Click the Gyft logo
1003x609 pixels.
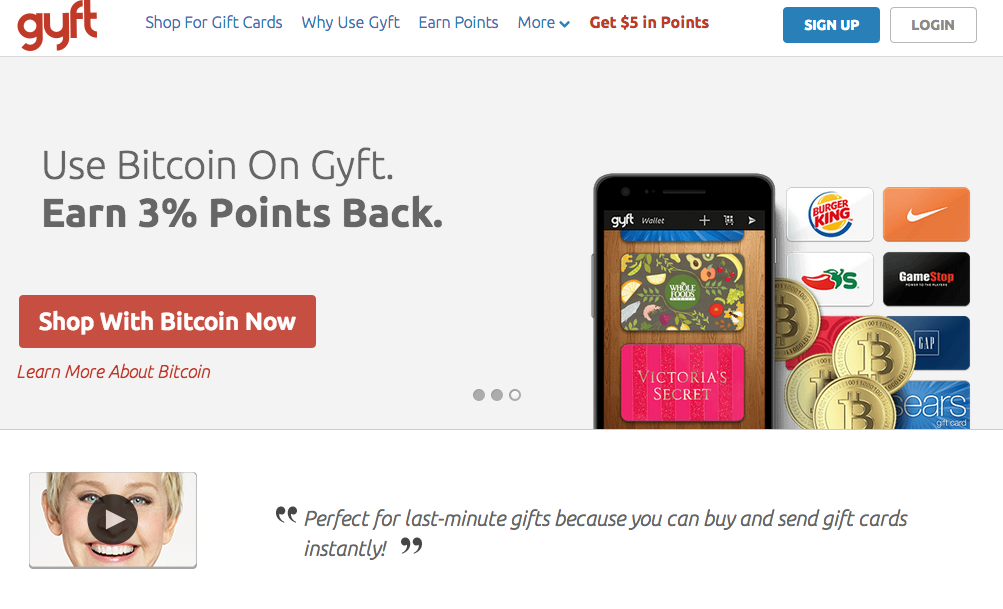[58, 24]
